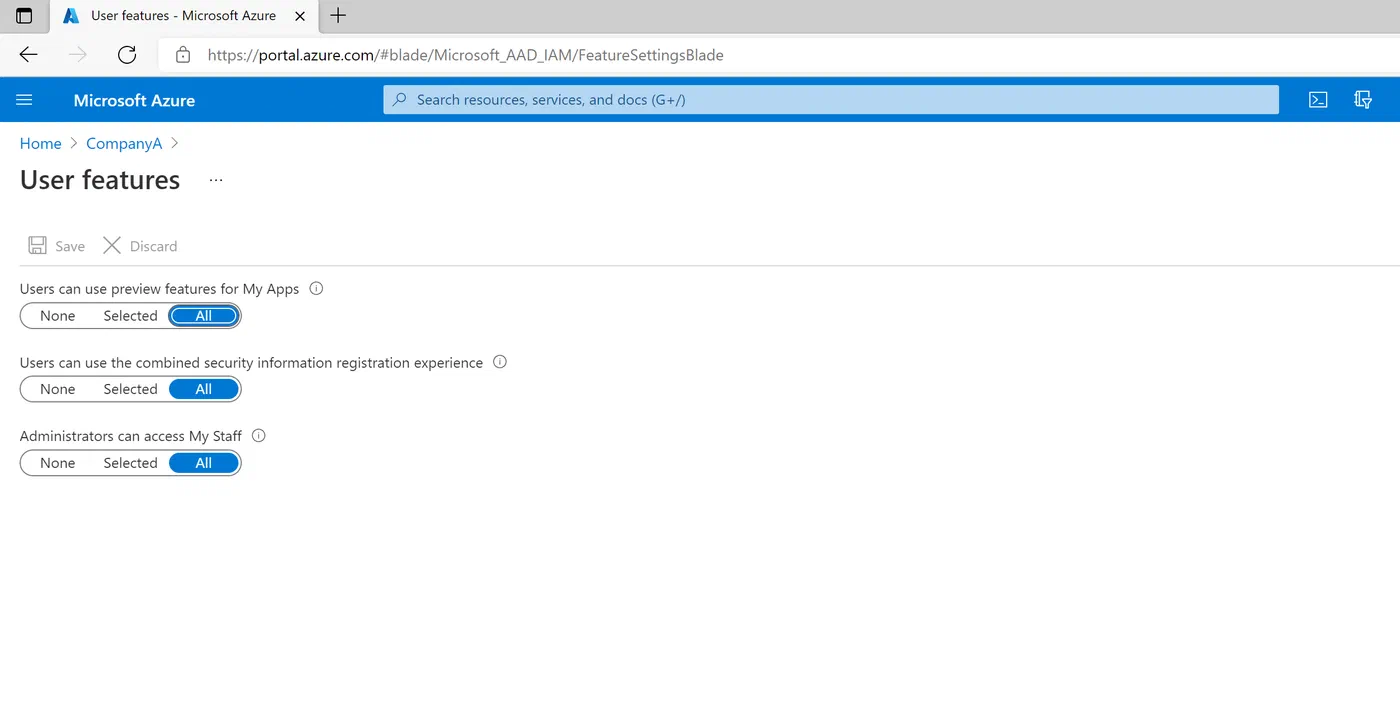
Task: Set My Staff access to Selected
Action: [x=131, y=463]
